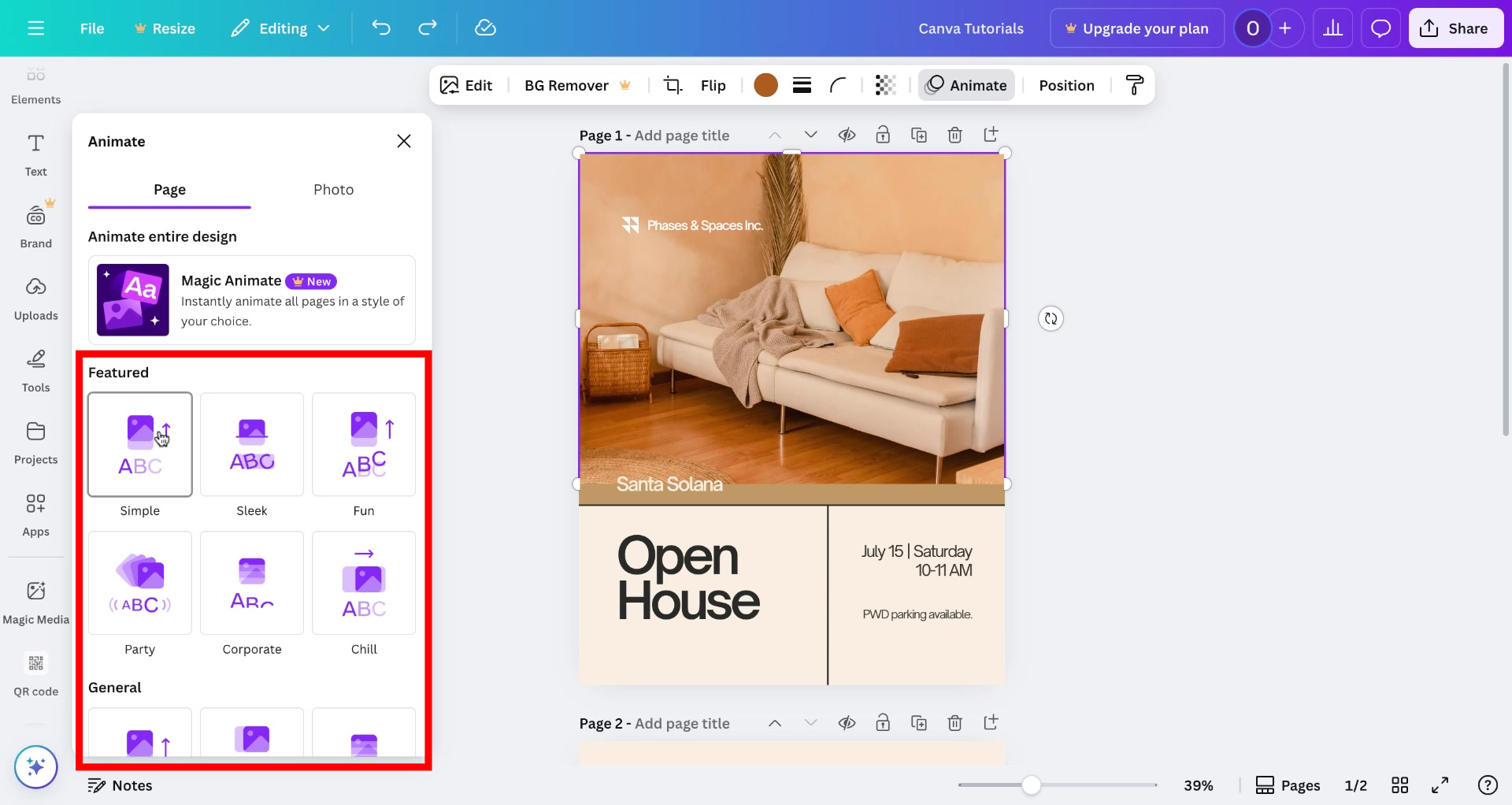Toggle Page 1 visibility with the eye icon
The width and height of the screenshot is (1512, 805).
[x=847, y=135]
